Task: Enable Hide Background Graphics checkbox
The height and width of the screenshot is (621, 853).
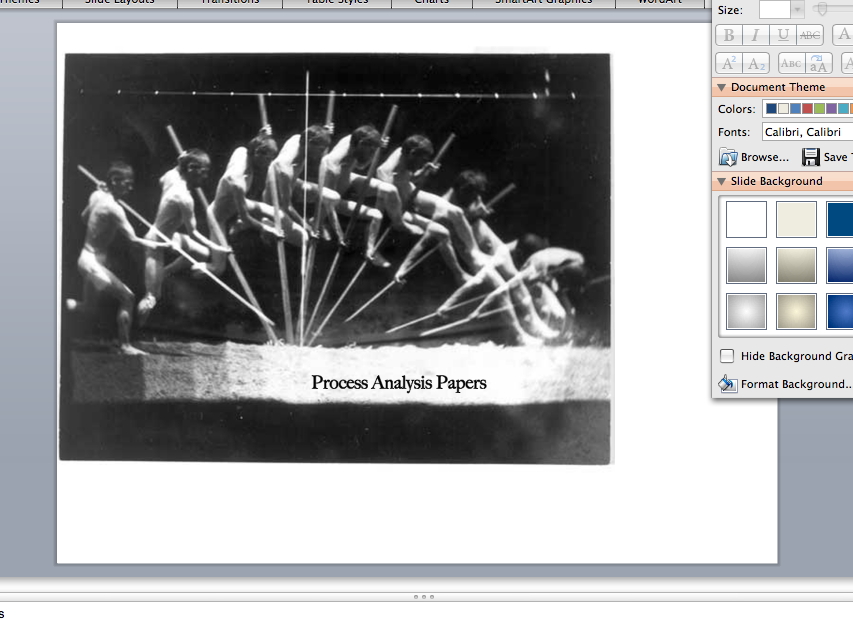Action: coord(727,356)
